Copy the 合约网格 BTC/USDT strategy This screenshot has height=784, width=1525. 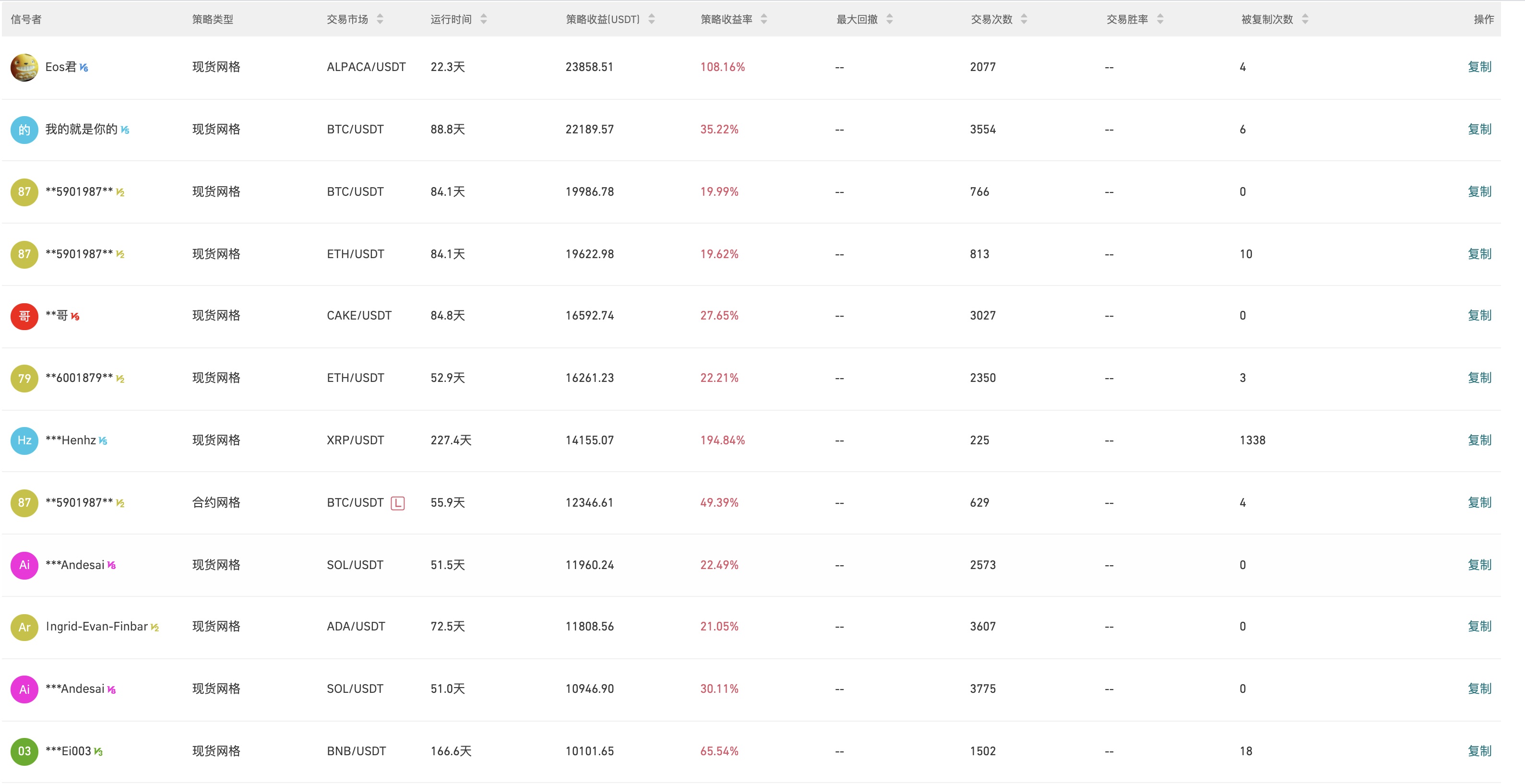(x=1479, y=502)
